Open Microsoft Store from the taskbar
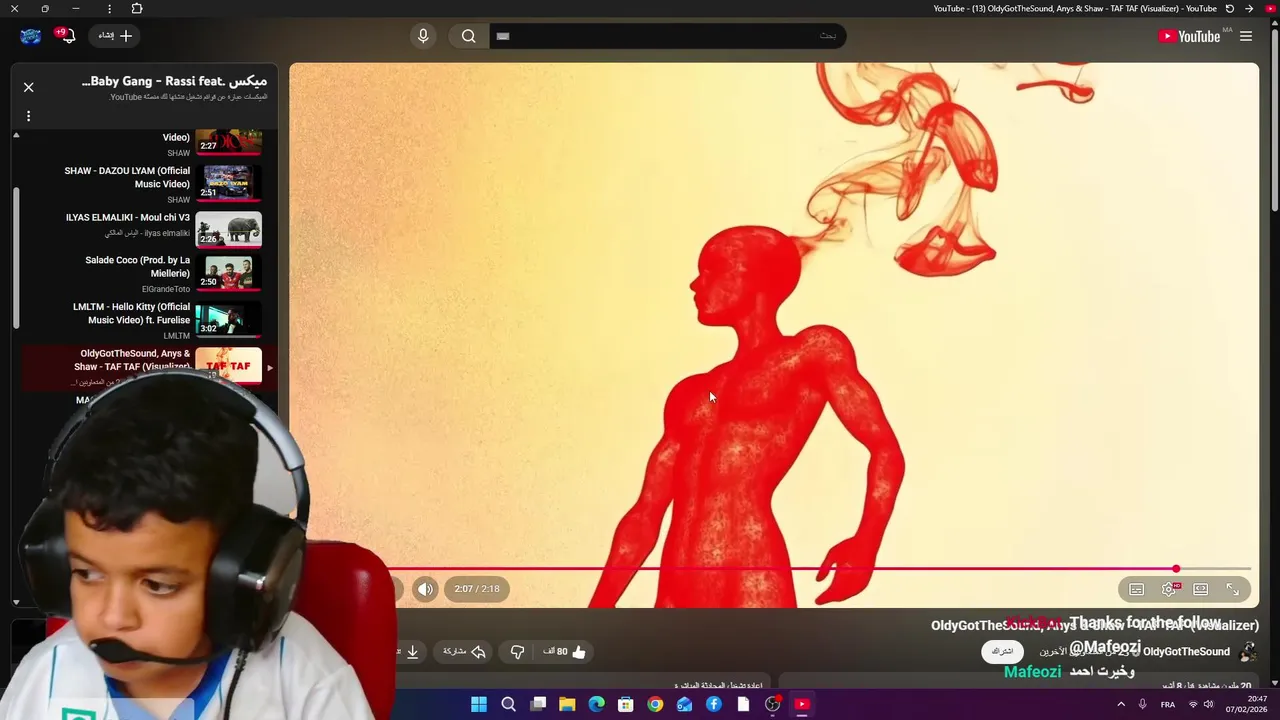1280x720 pixels. pos(626,705)
